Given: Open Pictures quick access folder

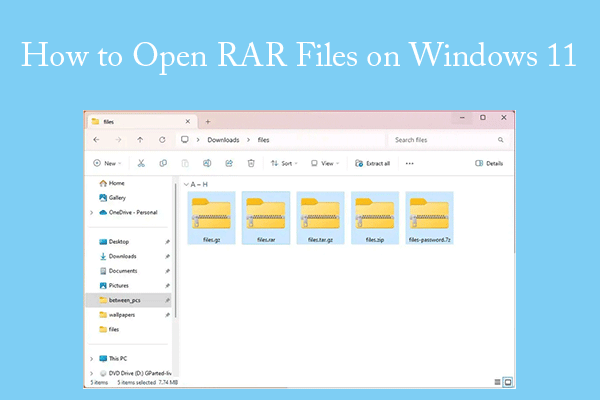Looking at the screenshot, I should [x=114, y=286].
